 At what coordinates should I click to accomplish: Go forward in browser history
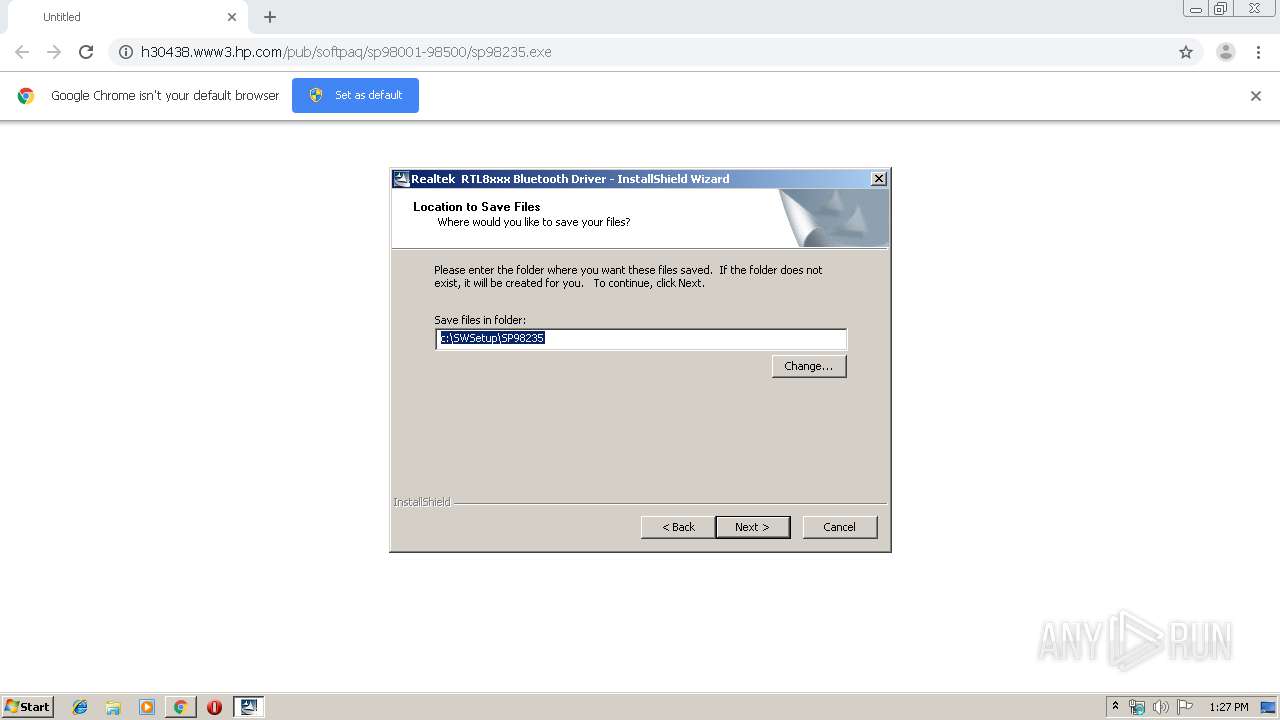click(54, 52)
